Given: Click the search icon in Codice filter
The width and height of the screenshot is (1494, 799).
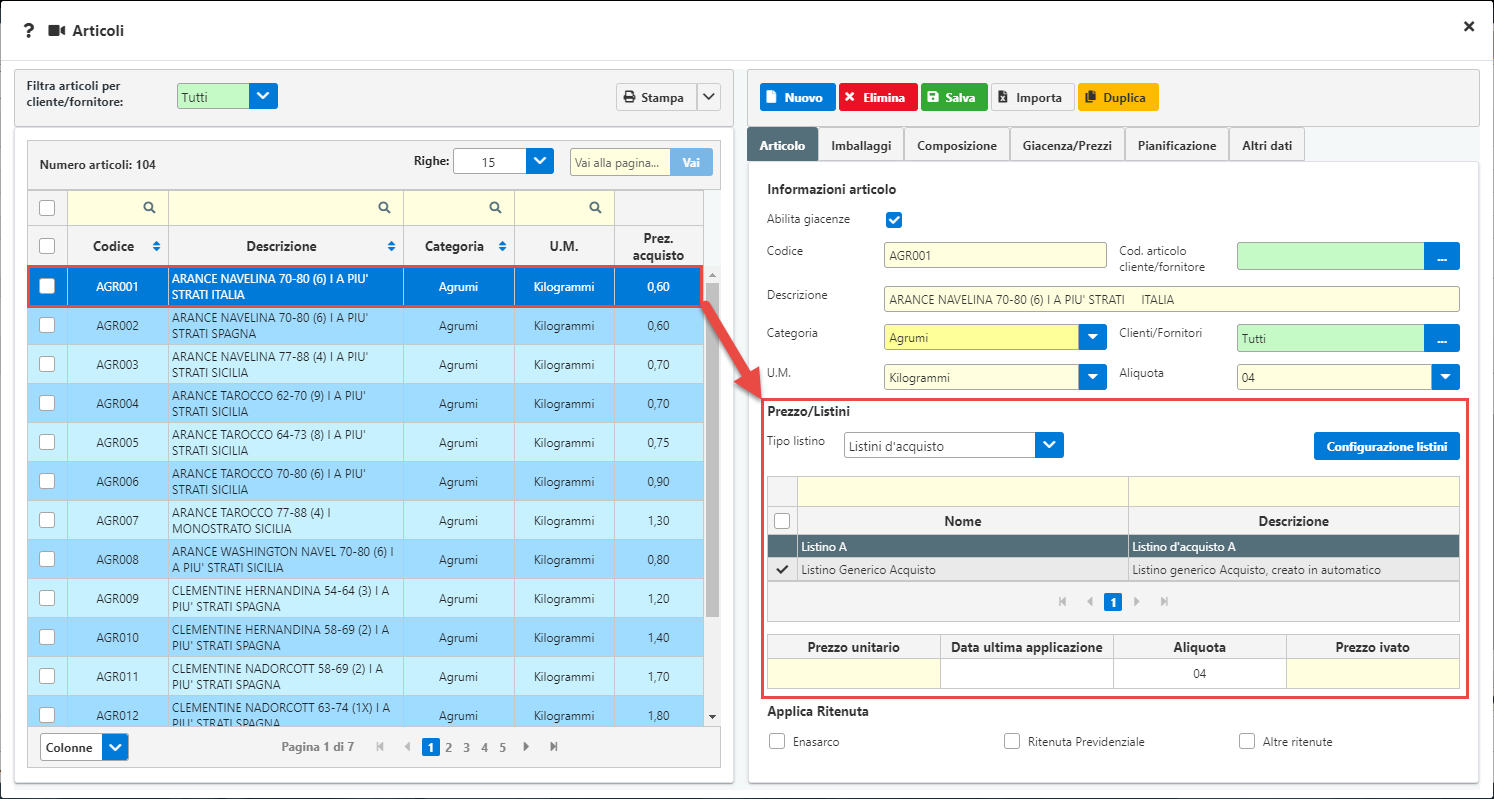Looking at the screenshot, I should click(149, 208).
